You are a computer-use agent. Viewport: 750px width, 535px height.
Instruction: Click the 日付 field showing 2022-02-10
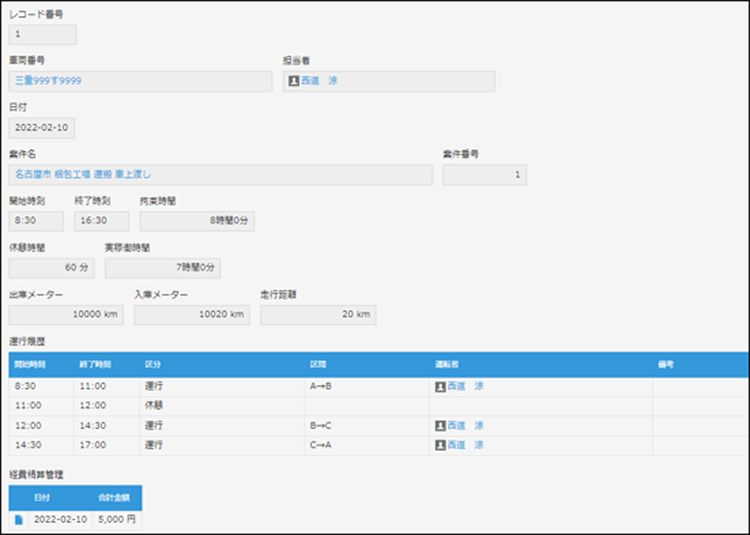[41, 128]
